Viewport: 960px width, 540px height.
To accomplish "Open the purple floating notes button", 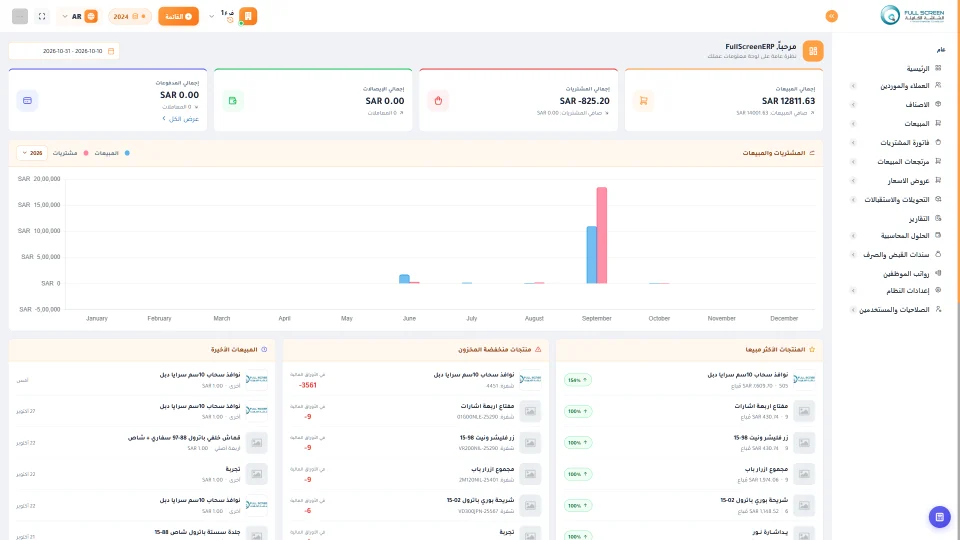I will pyautogui.click(x=939, y=517).
